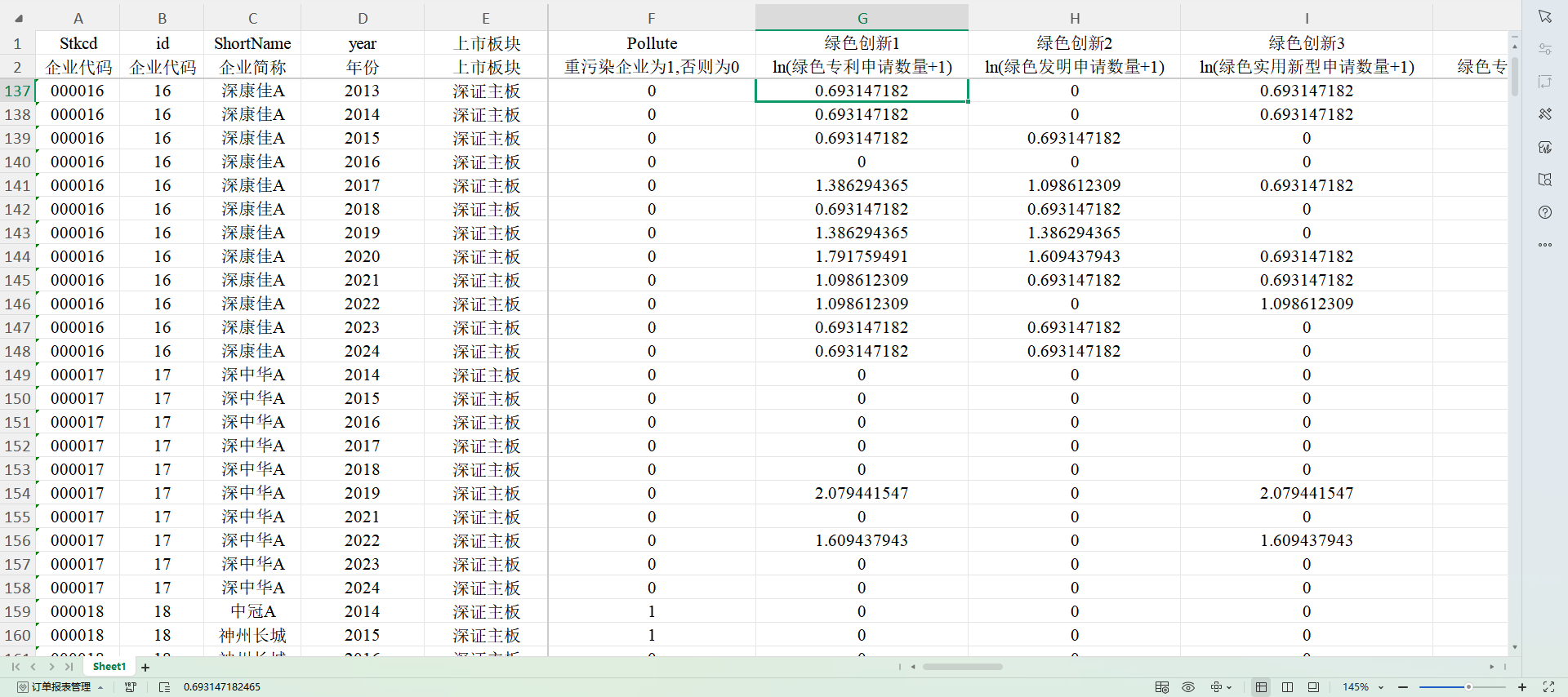Select the Sheet1 tab
1568x697 pixels.
click(109, 667)
